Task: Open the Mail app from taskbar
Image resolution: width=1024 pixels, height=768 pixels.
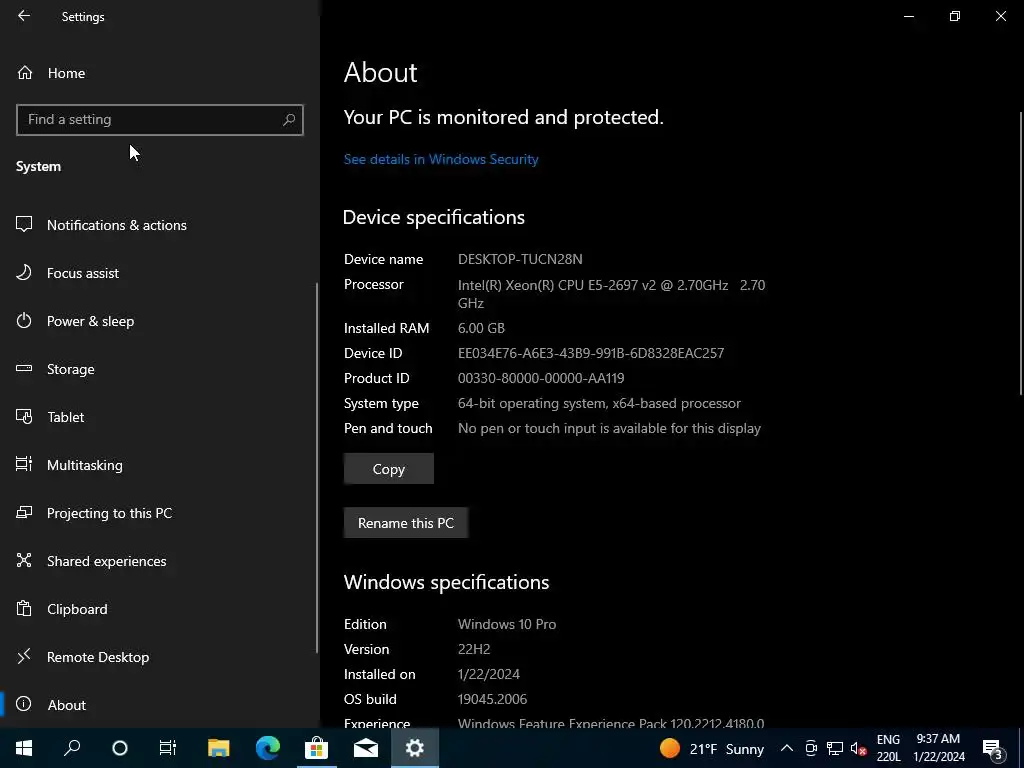Action: click(366, 748)
